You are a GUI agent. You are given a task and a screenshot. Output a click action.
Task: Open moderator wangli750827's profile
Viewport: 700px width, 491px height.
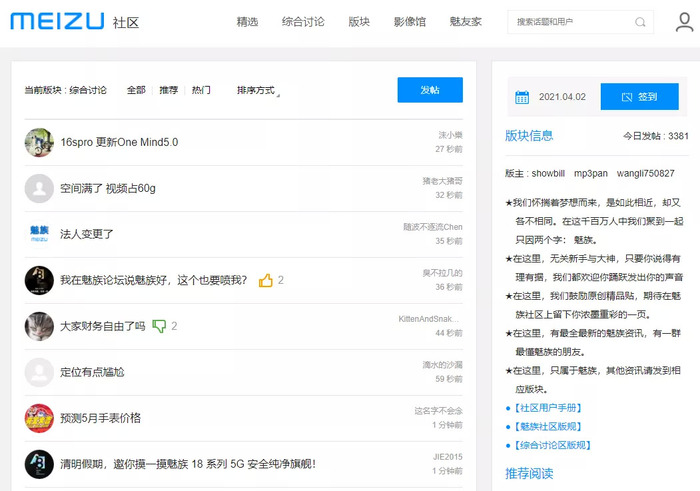[646, 174]
